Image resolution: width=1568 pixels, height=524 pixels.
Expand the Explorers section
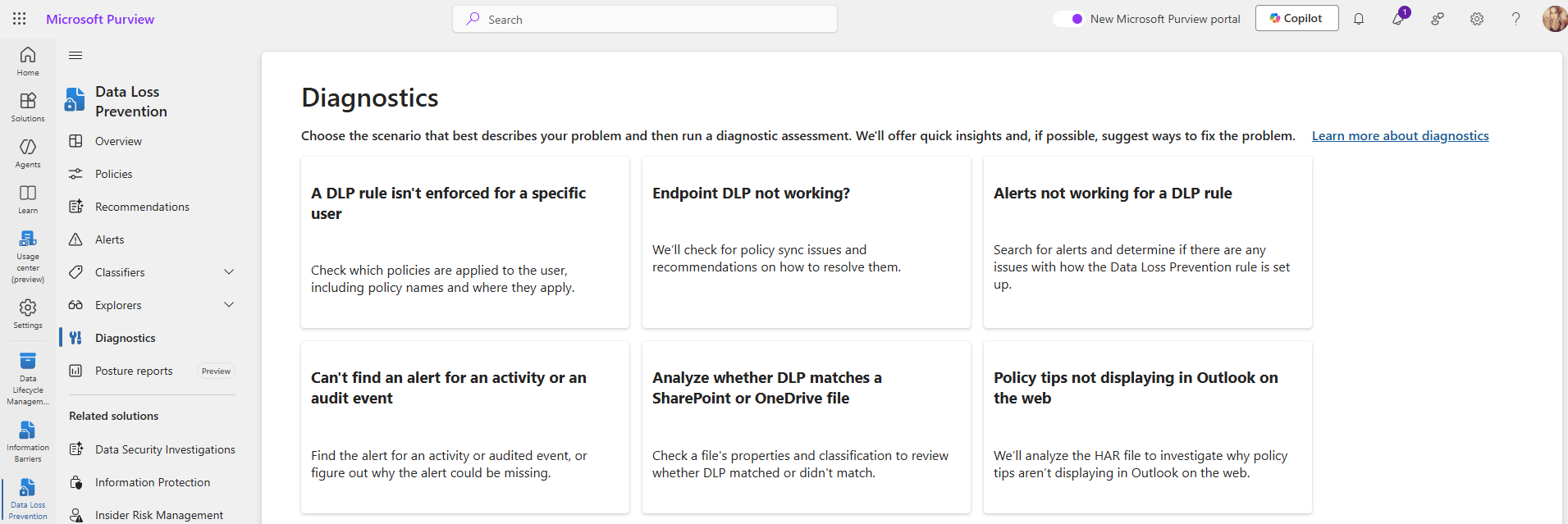(x=229, y=305)
